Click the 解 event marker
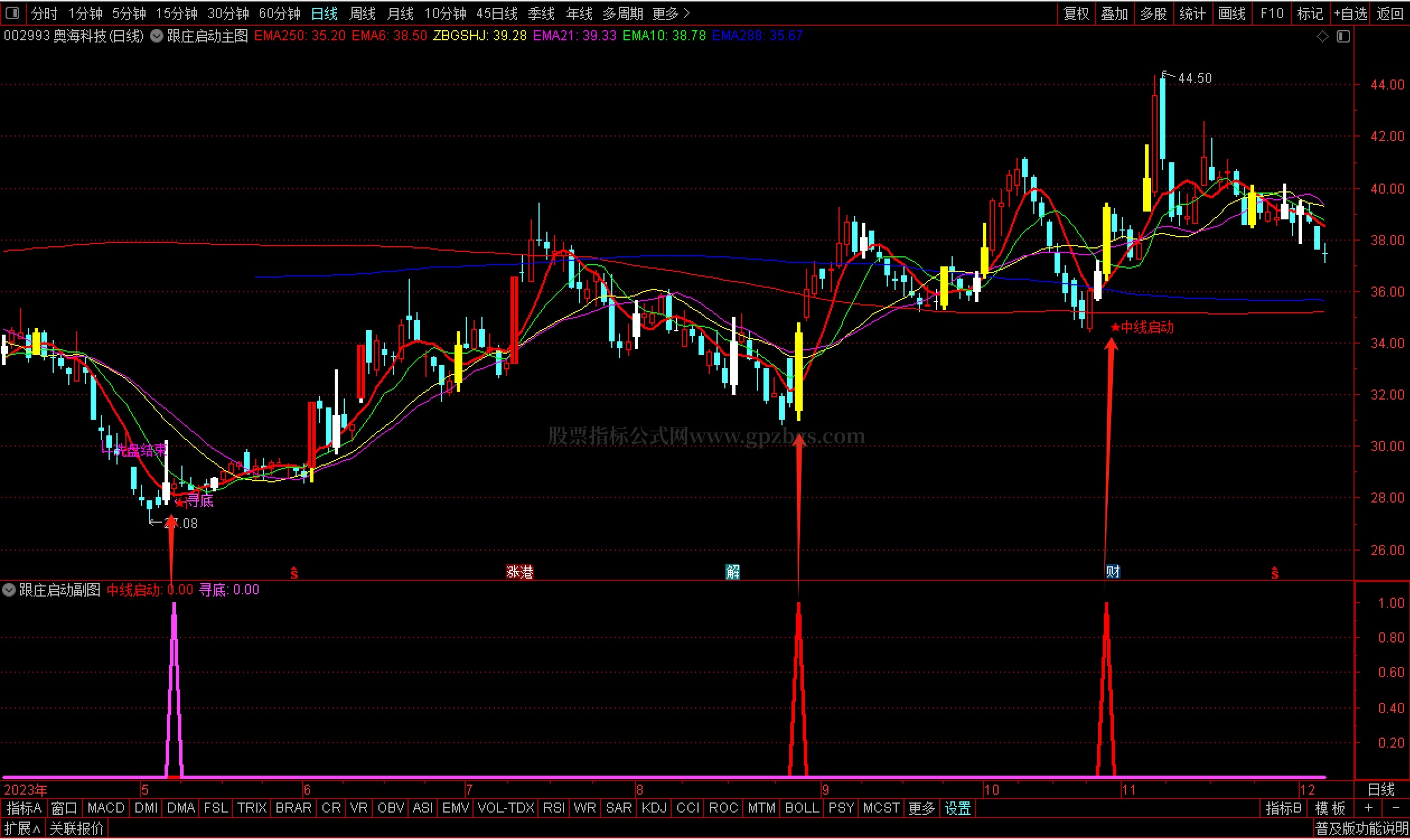Screen dimensions: 1410x840 coord(733,572)
